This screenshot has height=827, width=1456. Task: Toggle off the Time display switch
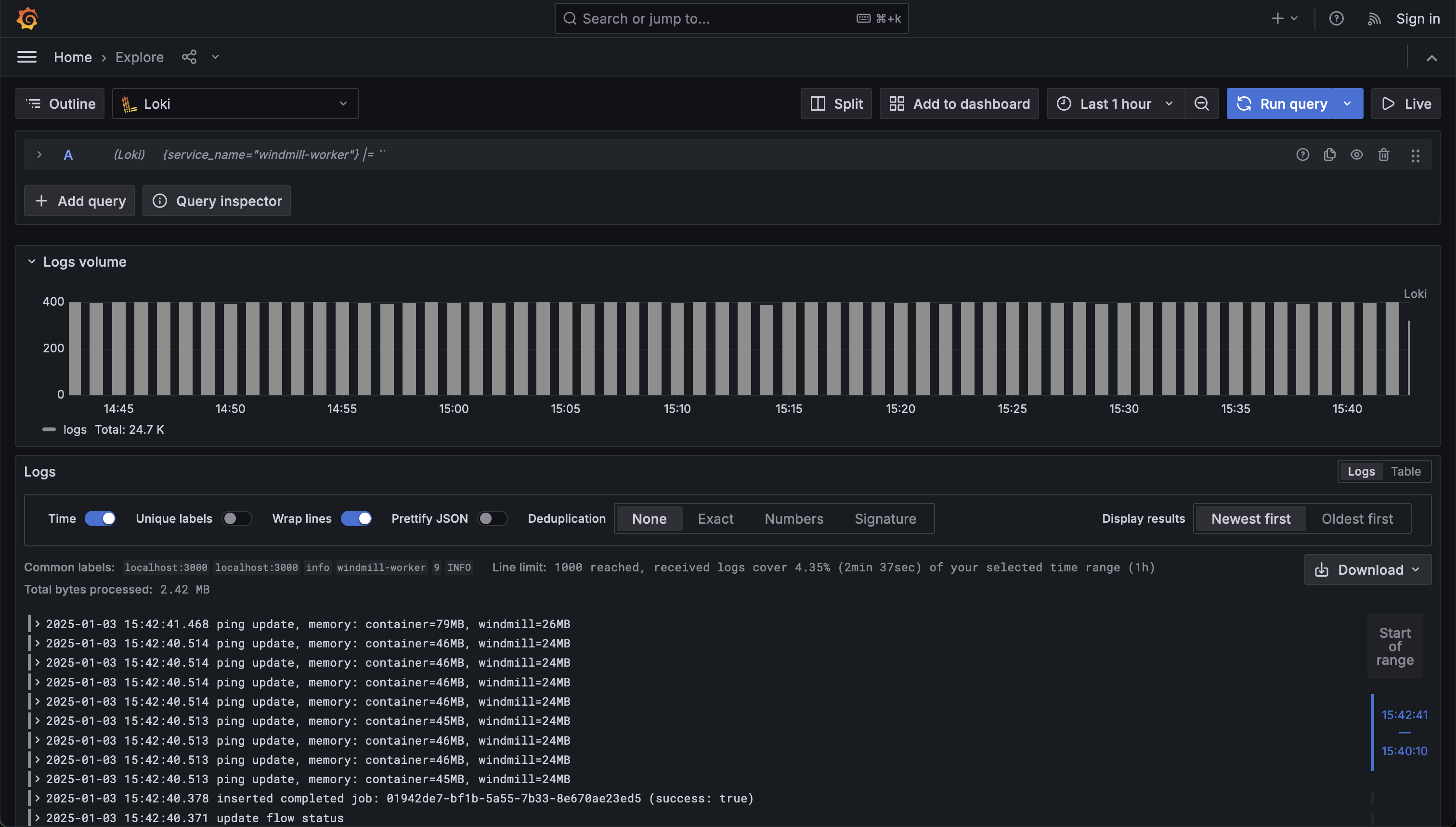pyautogui.click(x=100, y=518)
